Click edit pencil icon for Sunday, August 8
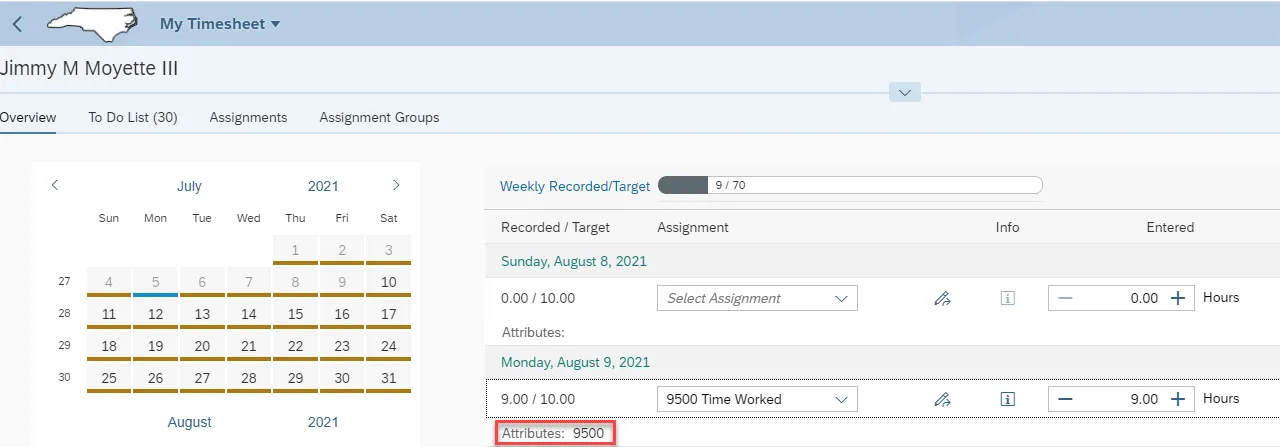 [x=941, y=298]
